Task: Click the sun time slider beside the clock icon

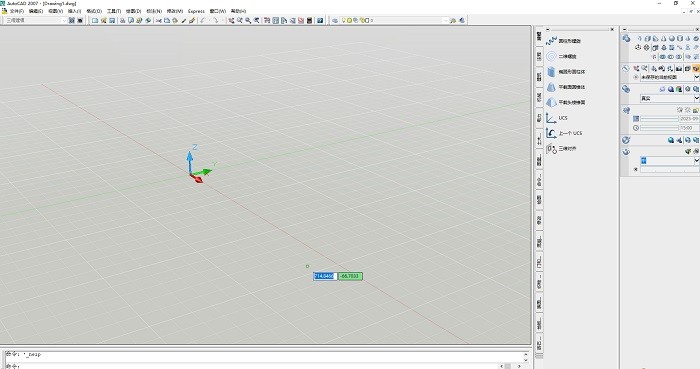Action: point(659,128)
